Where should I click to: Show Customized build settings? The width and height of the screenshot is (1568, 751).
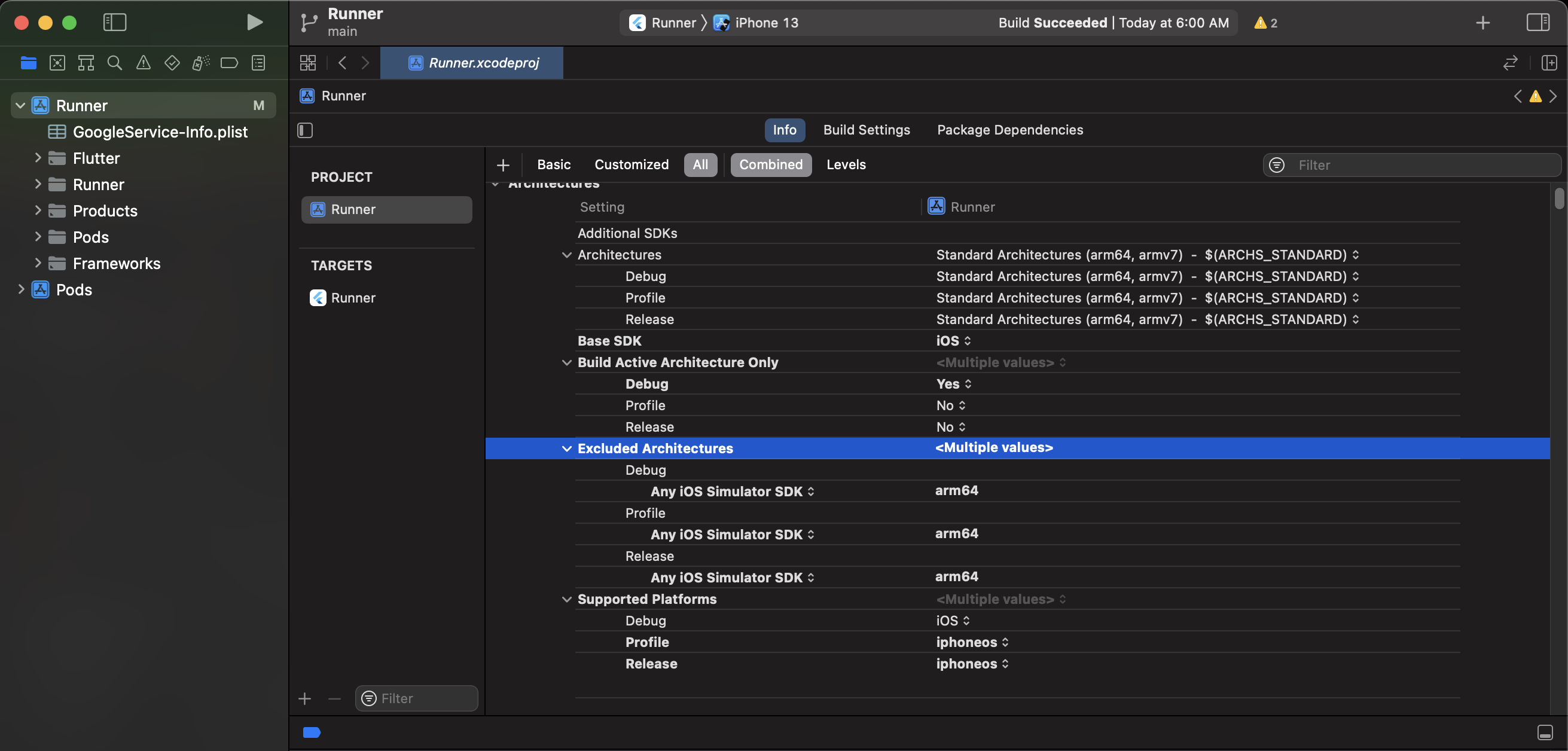click(x=632, y=165)
